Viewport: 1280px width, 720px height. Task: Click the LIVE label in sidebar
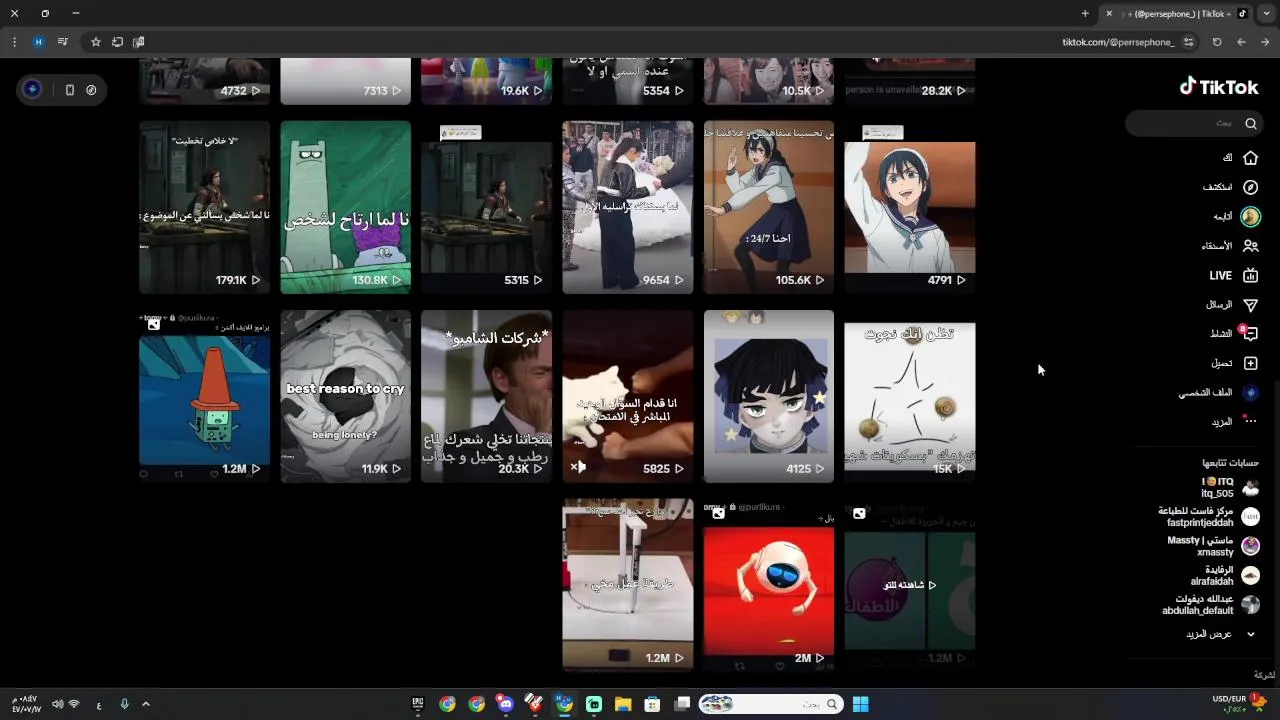click(1220, 276)
